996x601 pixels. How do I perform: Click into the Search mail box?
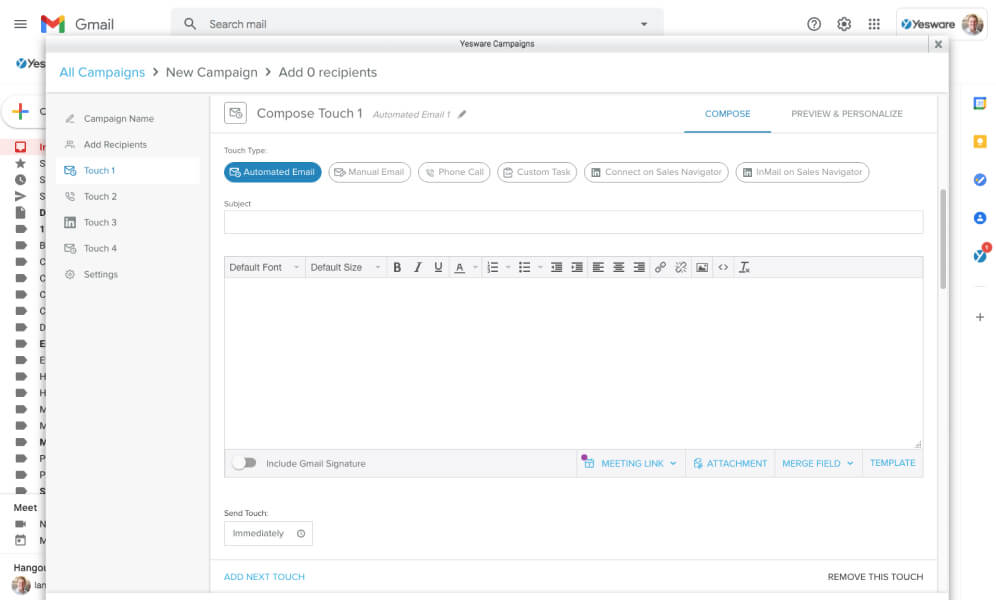point(416,24)
